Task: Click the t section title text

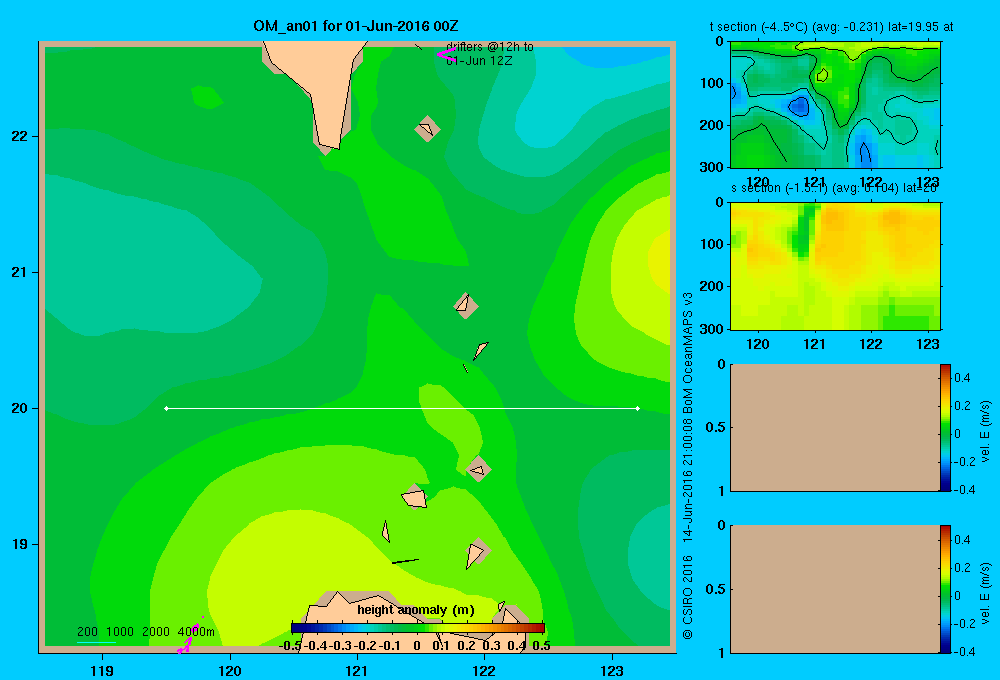Action: (x=832, y=27)
